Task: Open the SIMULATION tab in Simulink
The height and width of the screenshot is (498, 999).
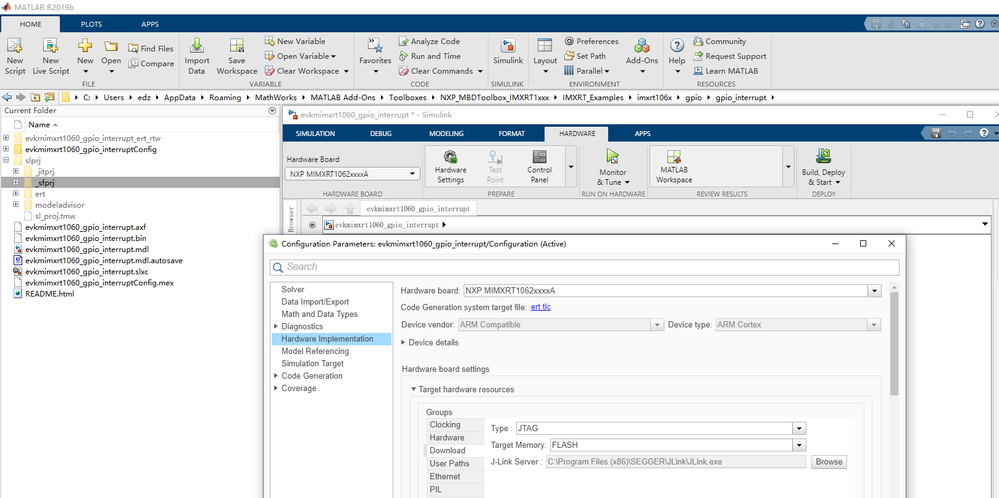Action: tap(316, 134)
